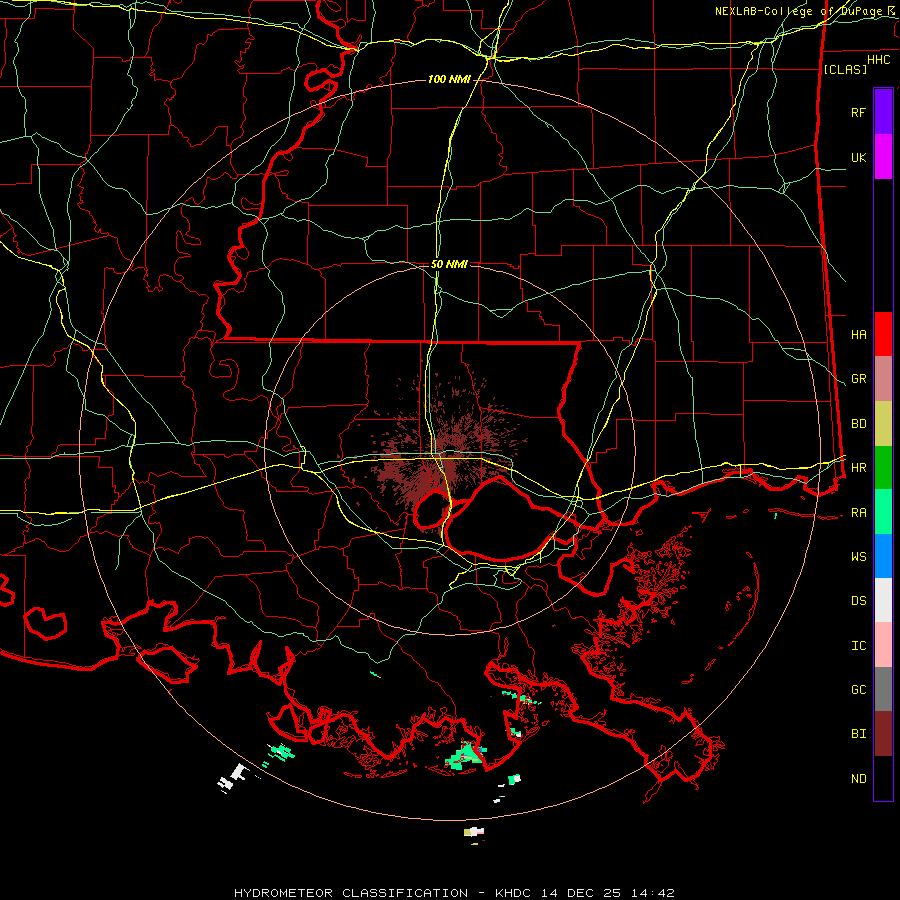Pick the yellow BD legend color swatch

(883, 424)
